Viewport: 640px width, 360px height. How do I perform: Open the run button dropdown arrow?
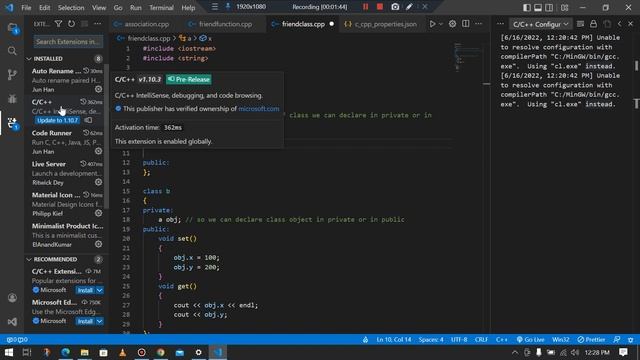(x=441, y=24)
